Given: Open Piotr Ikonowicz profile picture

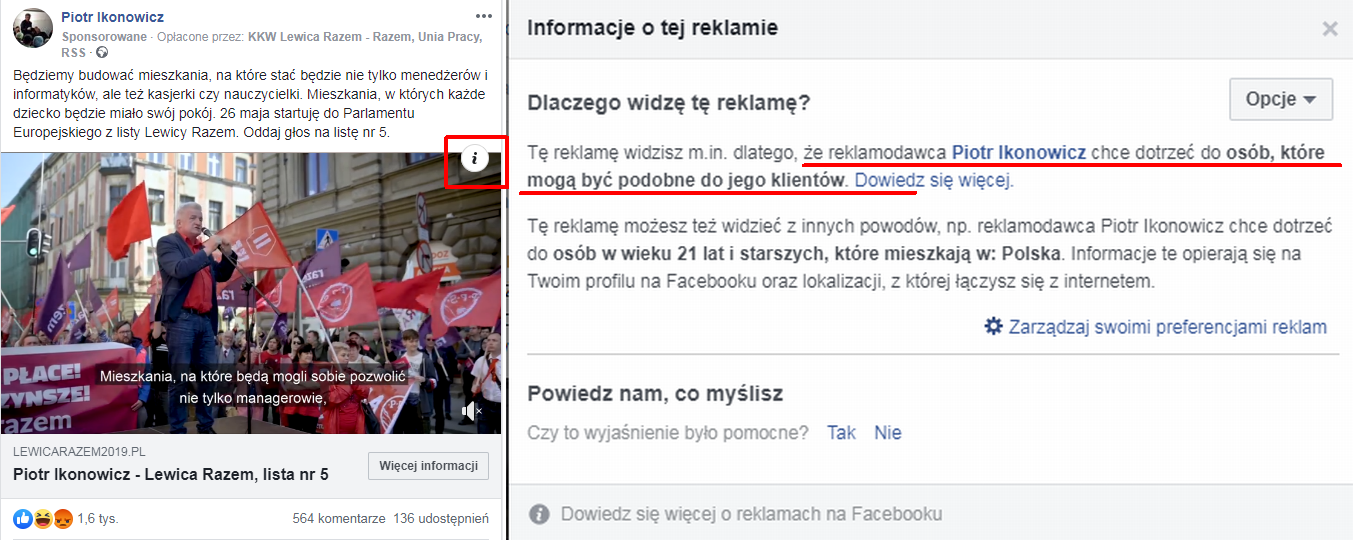Looking at the screenshot, I should point(32,28).
